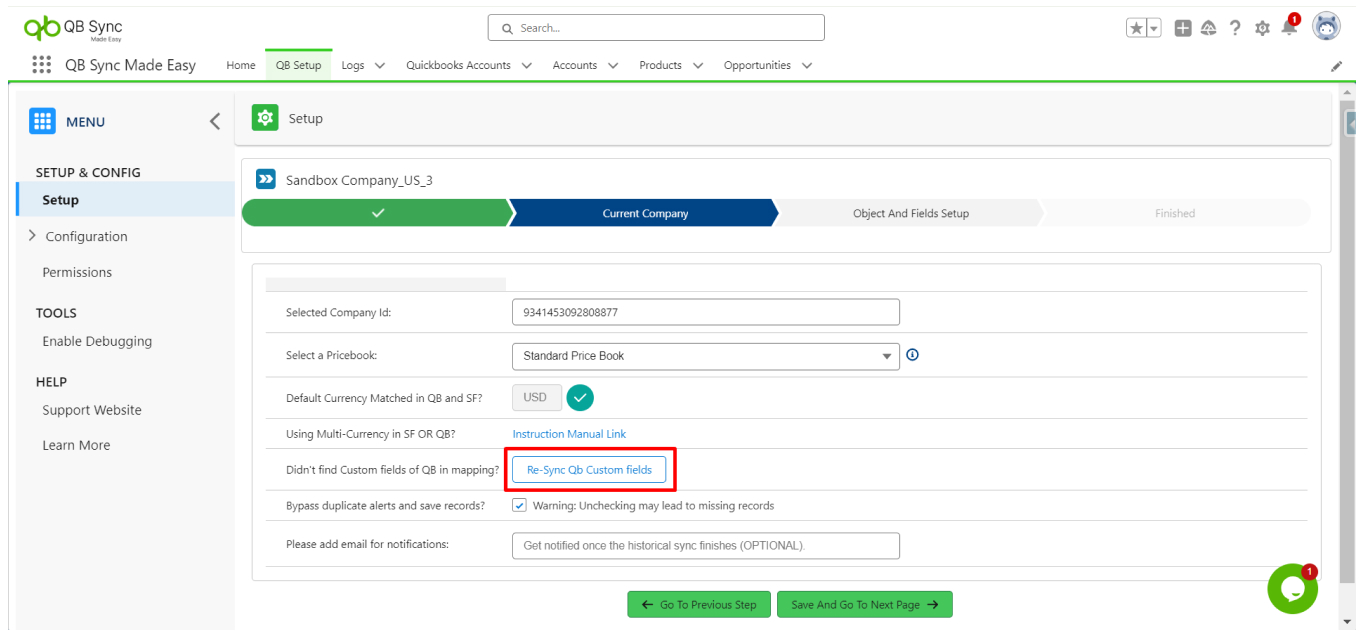Expand the Logs tab dropdown arrow
Screen dimensions: 1365x637
point(380,66)
